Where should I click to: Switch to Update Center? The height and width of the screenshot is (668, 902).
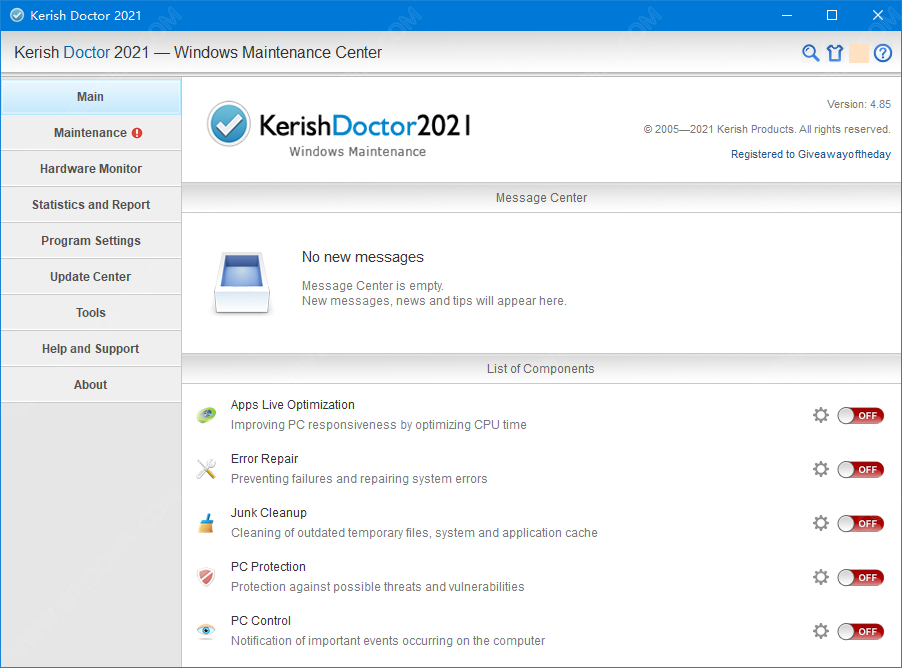pos(91,277)
